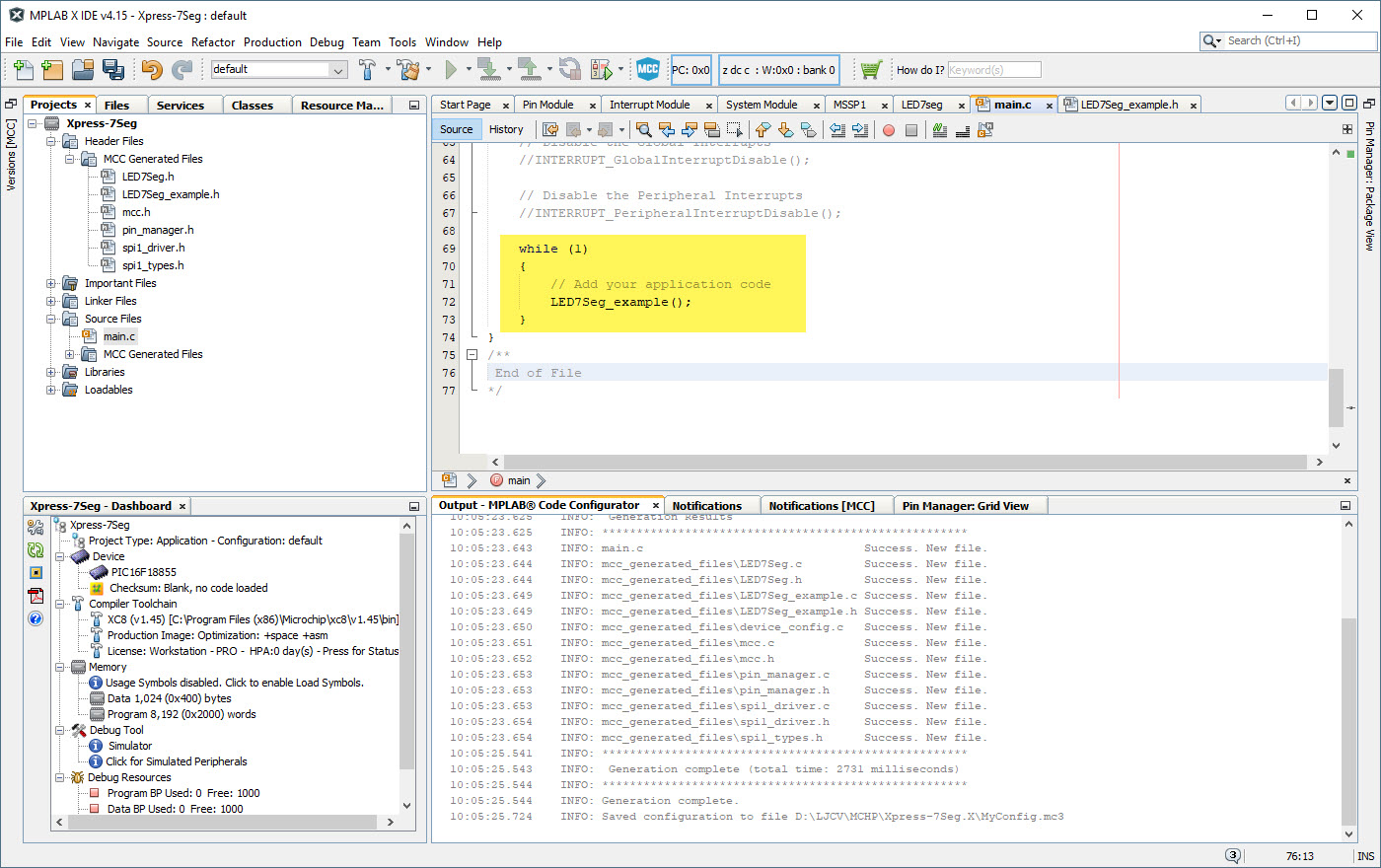Screen dimensions: 1381x868
Task: Click the Find icon in the editor toolbar
Action: 643,129
